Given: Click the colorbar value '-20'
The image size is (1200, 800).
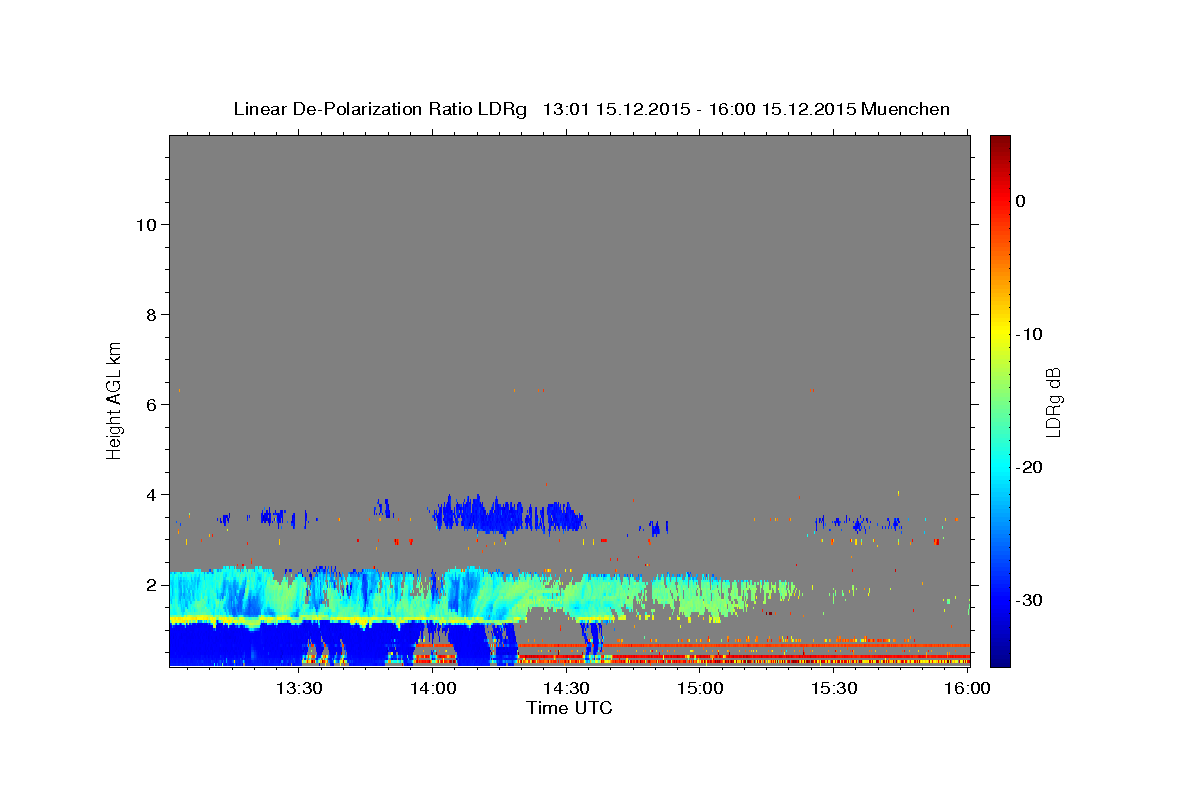Looking at the screenshot, I should pyautogui.click(x=1029, y=467).
